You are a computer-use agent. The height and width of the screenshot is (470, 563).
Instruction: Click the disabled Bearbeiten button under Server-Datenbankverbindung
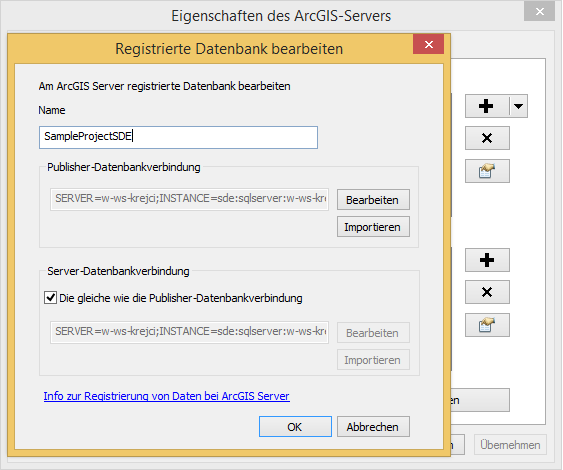click(x=373, y=333)
